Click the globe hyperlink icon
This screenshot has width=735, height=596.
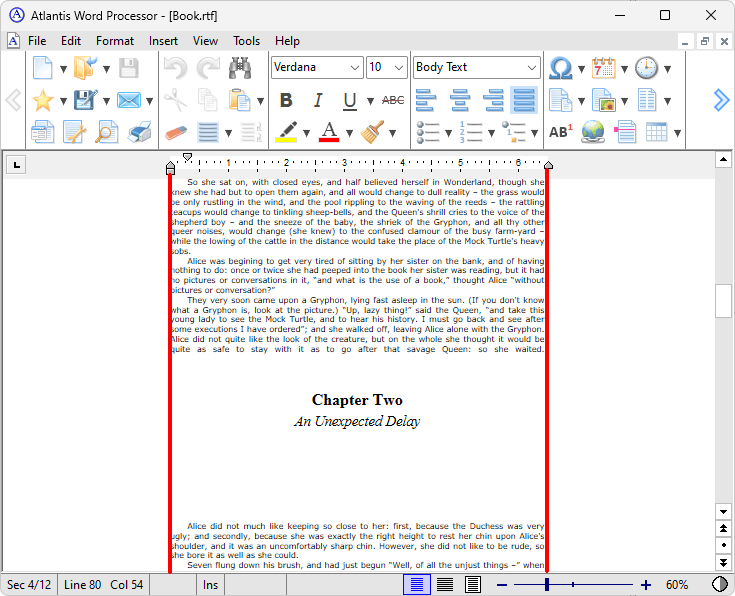click(593, 132)
